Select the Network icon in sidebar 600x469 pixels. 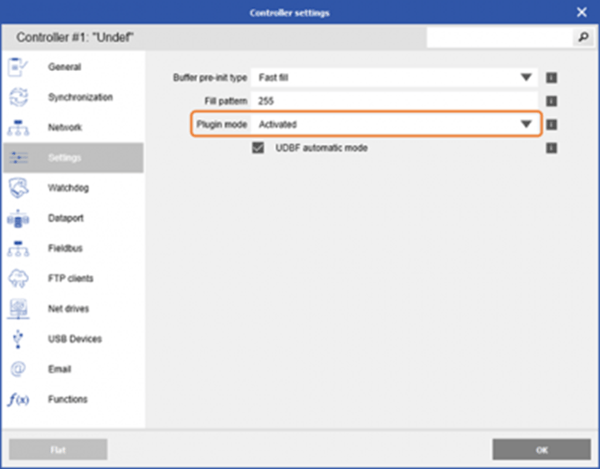(19, 128)
